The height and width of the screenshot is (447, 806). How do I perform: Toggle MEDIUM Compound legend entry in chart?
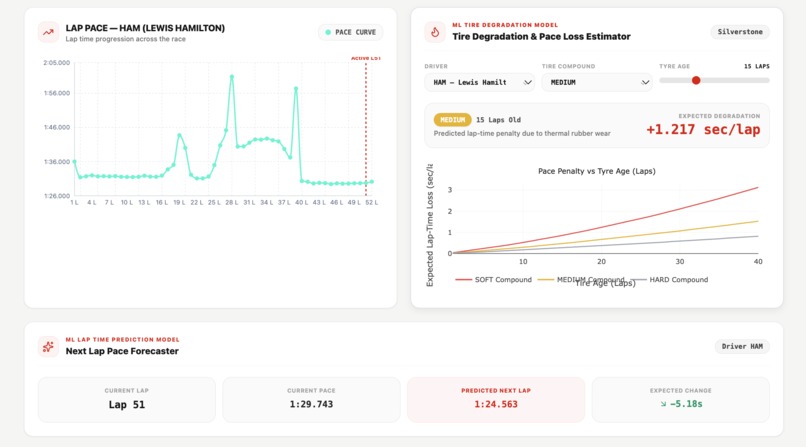pyautogui.click(x=581, y=280)
